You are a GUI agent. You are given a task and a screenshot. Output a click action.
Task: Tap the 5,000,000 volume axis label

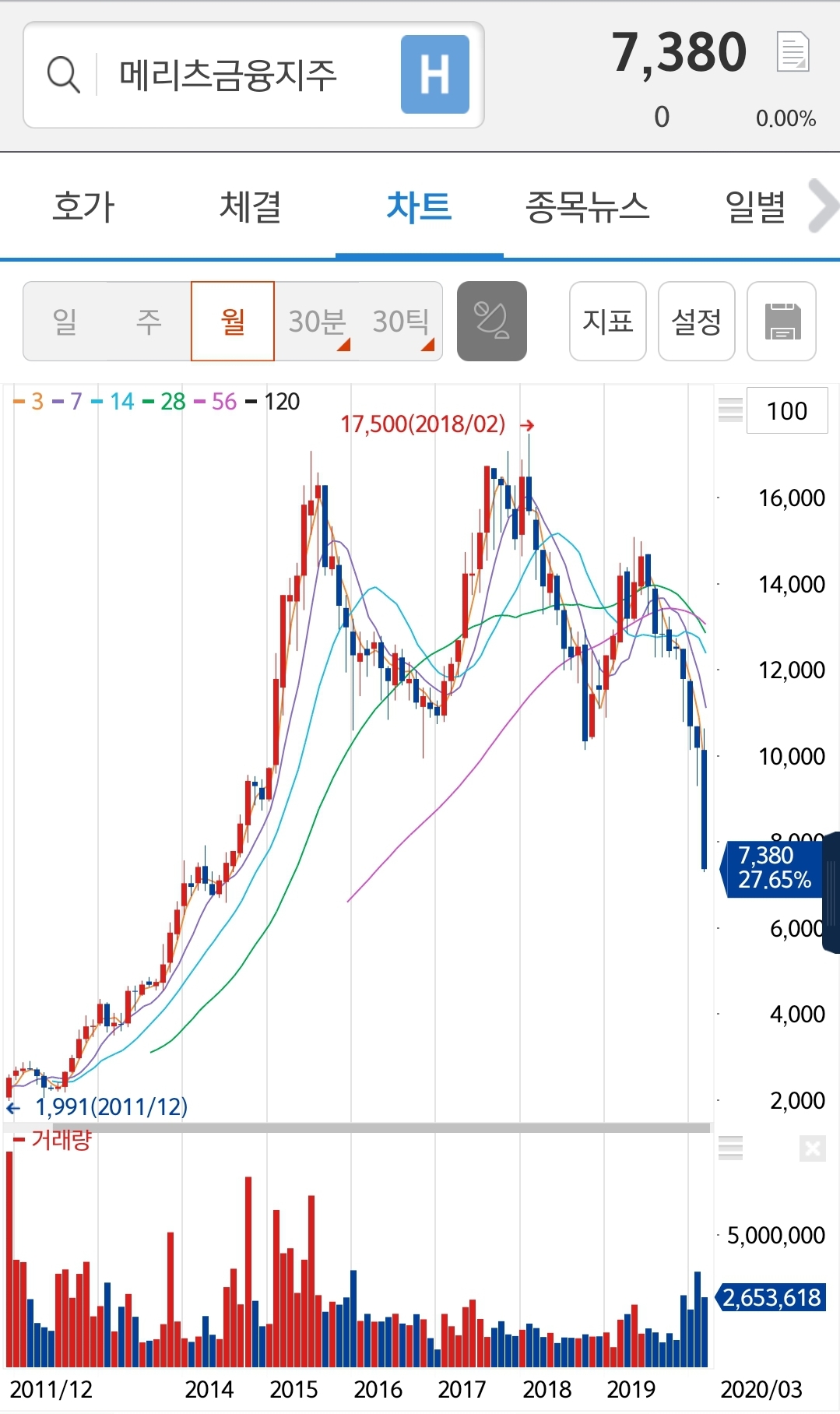pos(776,1236)
